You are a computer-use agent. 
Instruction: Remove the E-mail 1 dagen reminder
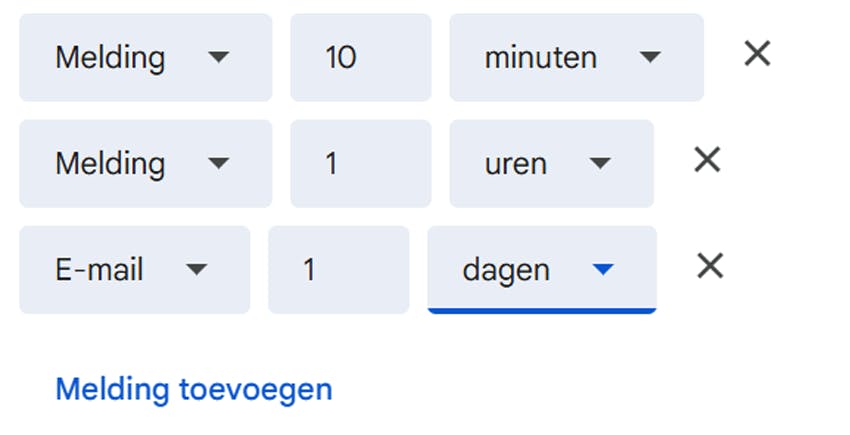(x=709, y=266)
